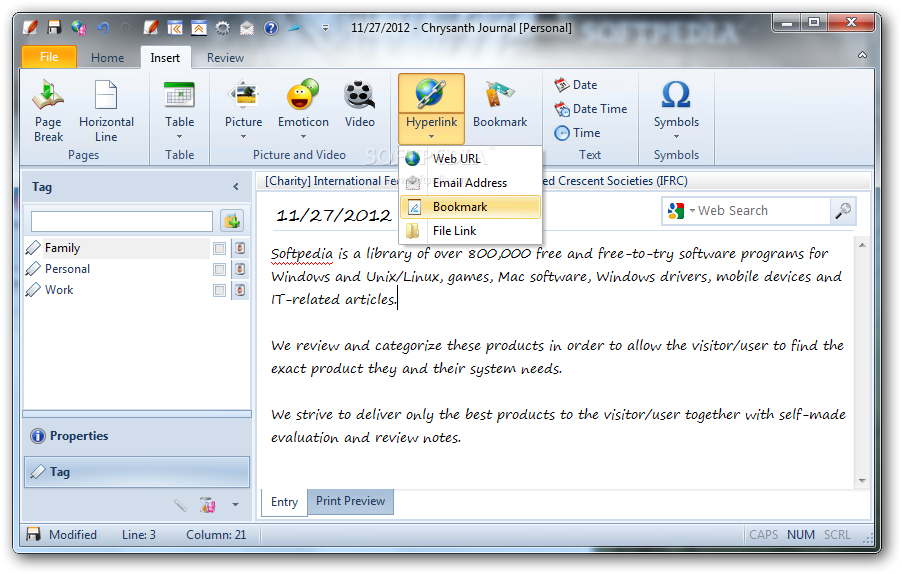Switch to the Insert tab
The height and width of the screenshot is (574, 902).
pyautogui.click(x=165, y=58)
